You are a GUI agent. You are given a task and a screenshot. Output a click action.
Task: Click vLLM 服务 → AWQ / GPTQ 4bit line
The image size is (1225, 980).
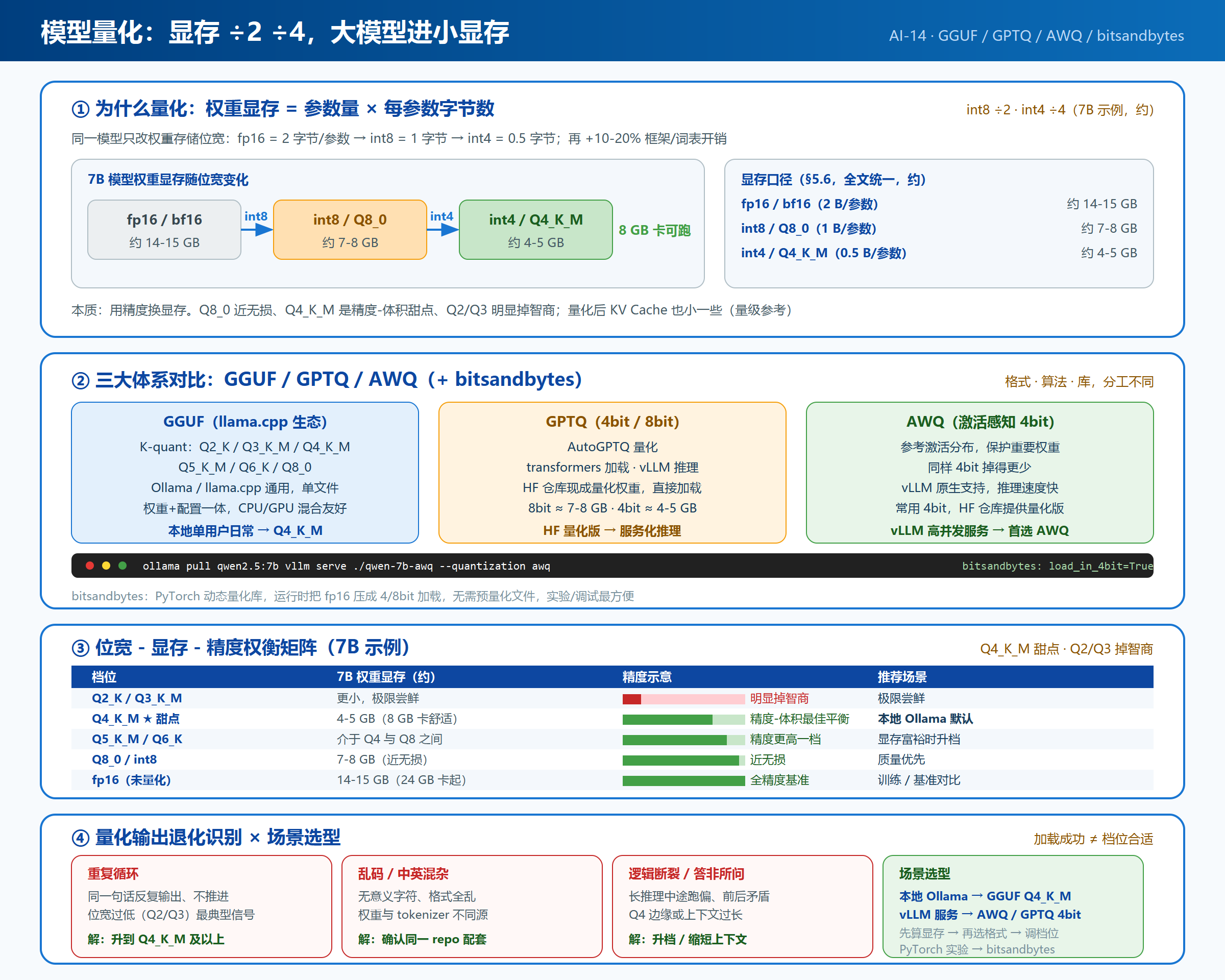(990, 914)
